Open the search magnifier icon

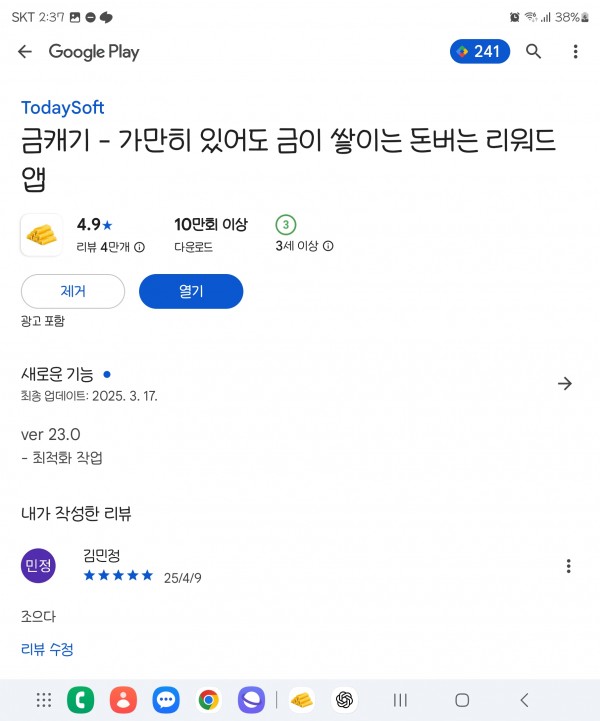(x=533, y=51)
